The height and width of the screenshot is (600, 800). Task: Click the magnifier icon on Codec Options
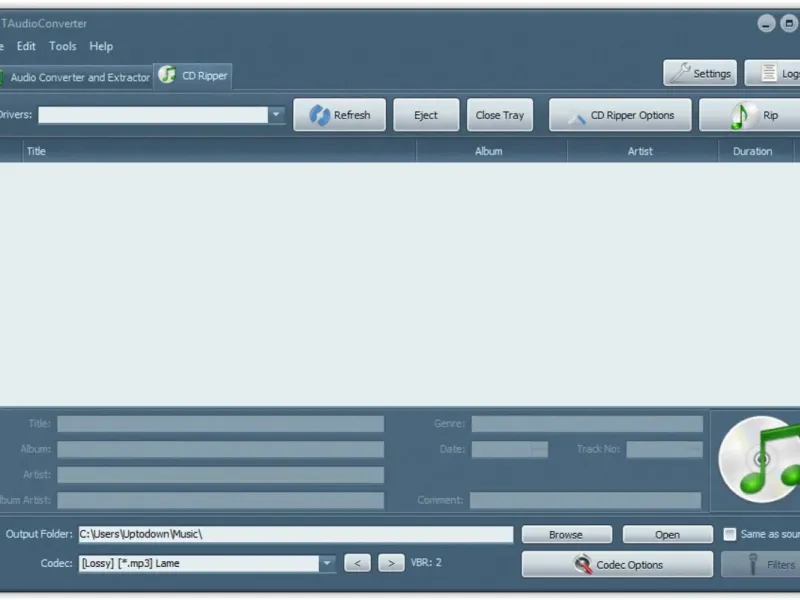582,564
